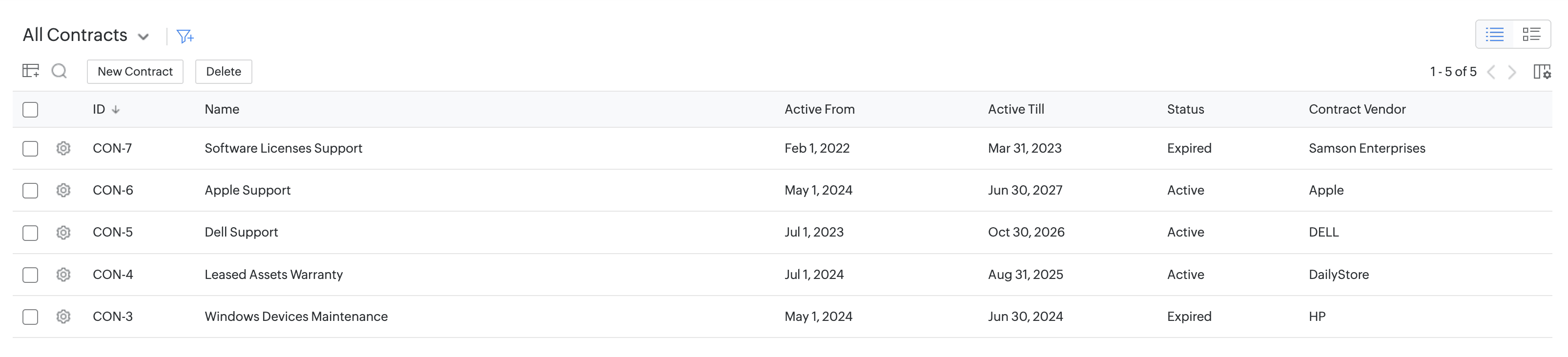Go to the previous page arrow

pyautogui.click(x=1491, y=72)
